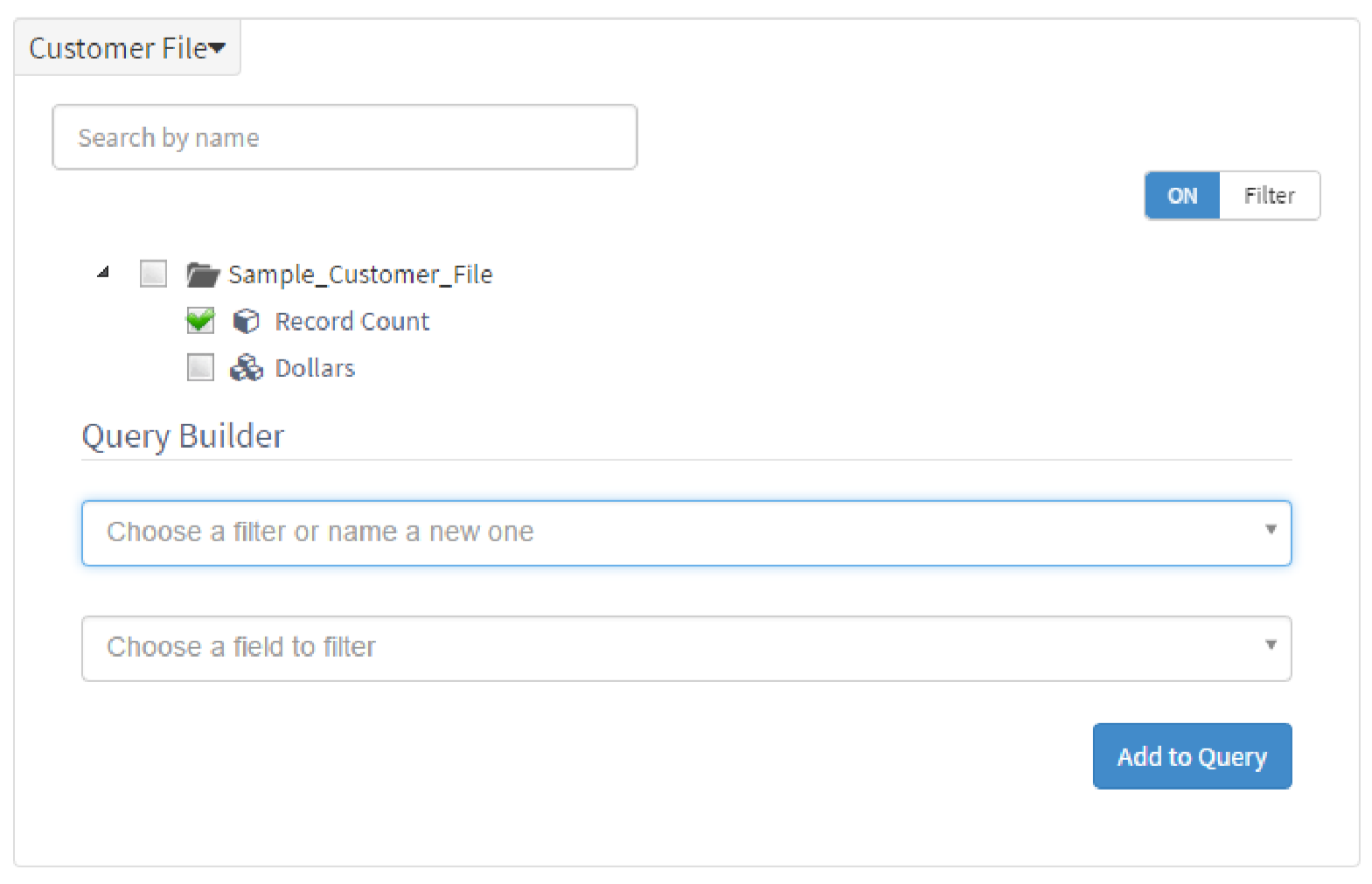Select the Record Count tree item
Screen dimensions: 1372x884
[x=352, y=322]
